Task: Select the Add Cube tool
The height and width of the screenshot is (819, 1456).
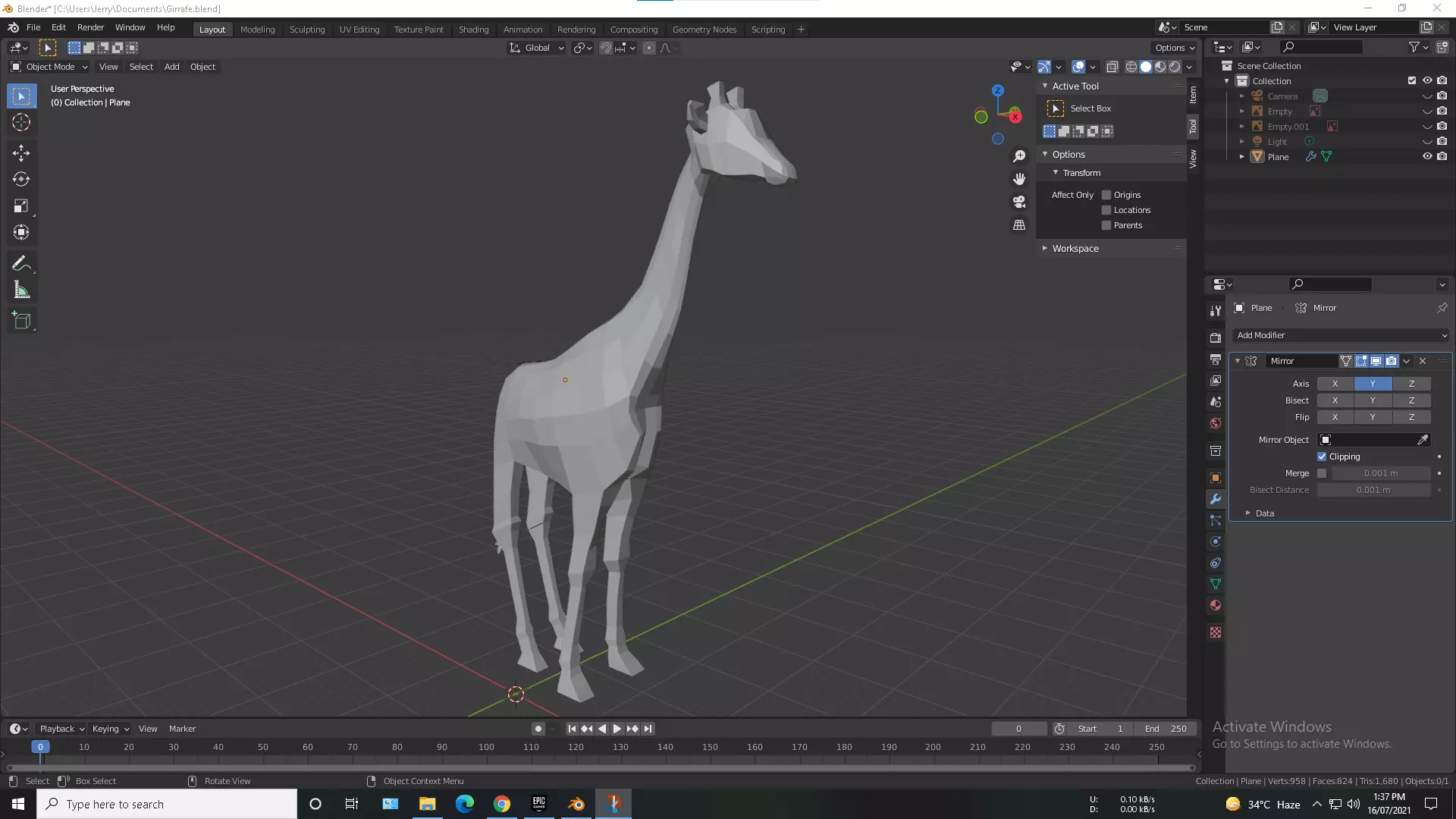Action: tap(21, 320)
